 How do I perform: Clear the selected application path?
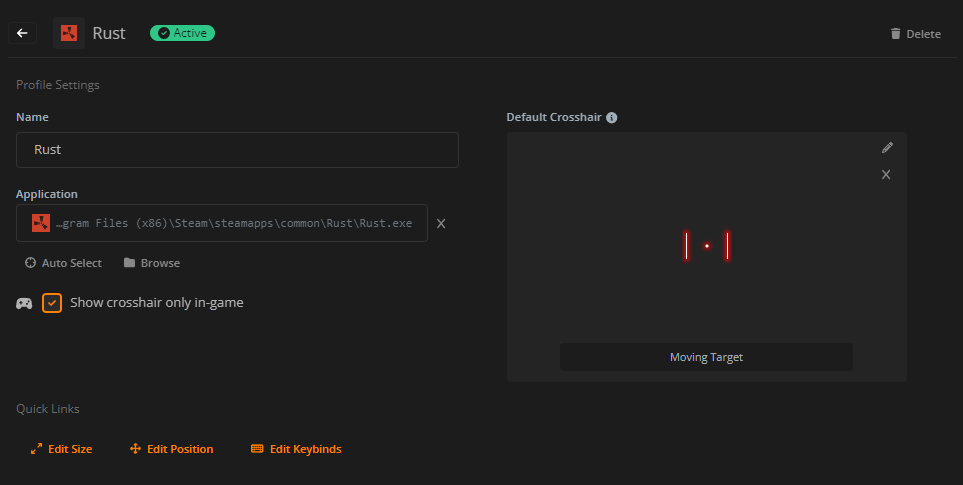coord(441,223)
